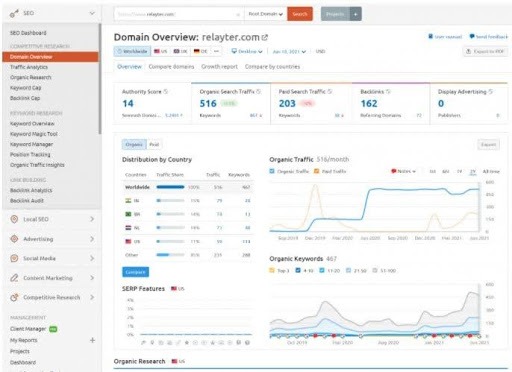Open Keyword Magic Tool in sidebar
512x372 pixels.
tap(34, 134)
